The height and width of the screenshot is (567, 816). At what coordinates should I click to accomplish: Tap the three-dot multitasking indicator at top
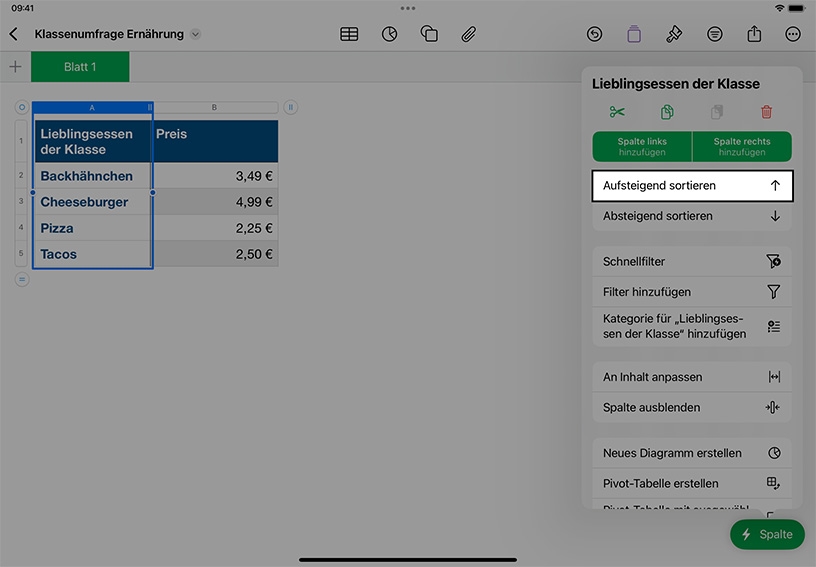point(408,8)
